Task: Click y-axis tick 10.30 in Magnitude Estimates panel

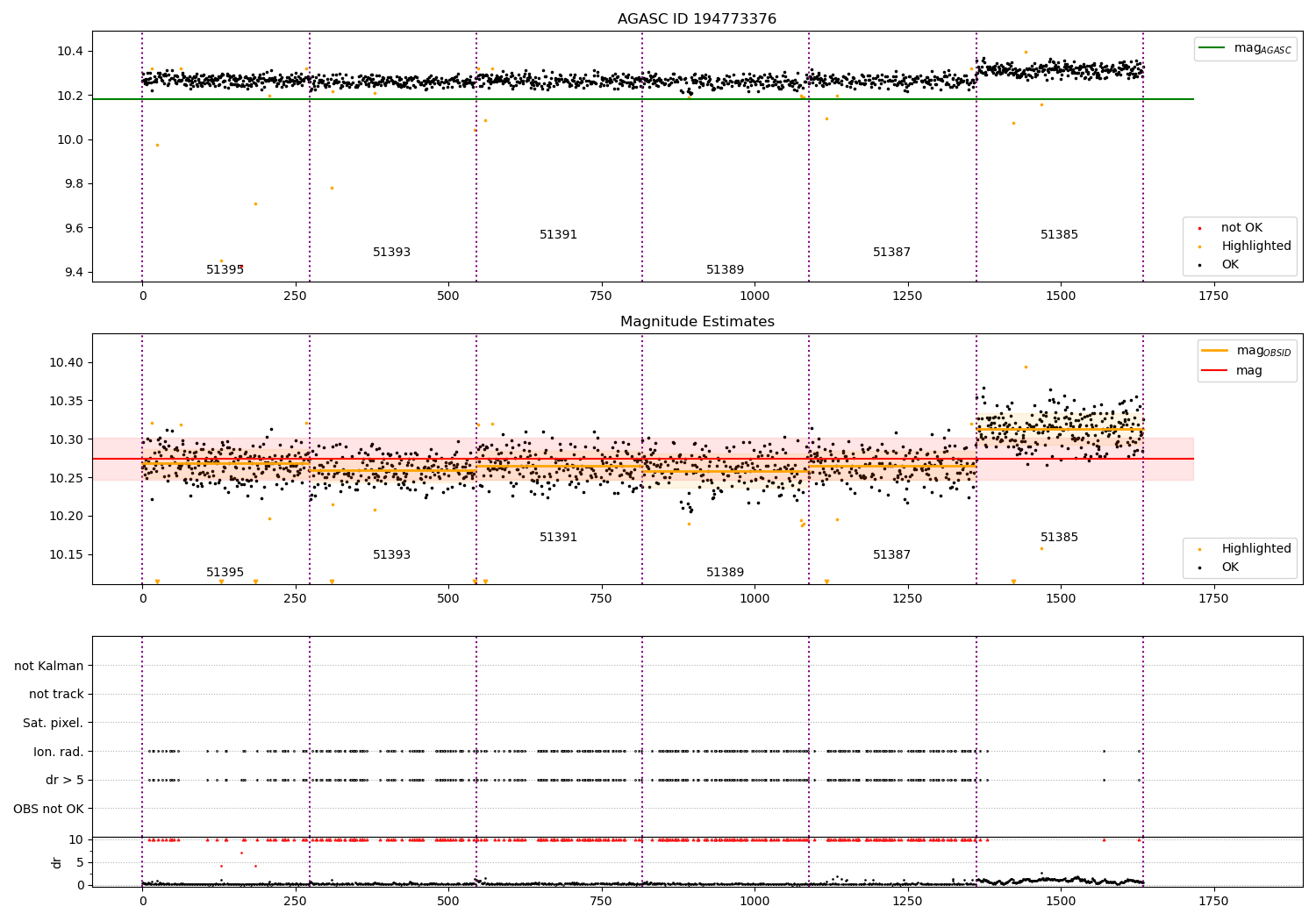Action: coord(67,440)
